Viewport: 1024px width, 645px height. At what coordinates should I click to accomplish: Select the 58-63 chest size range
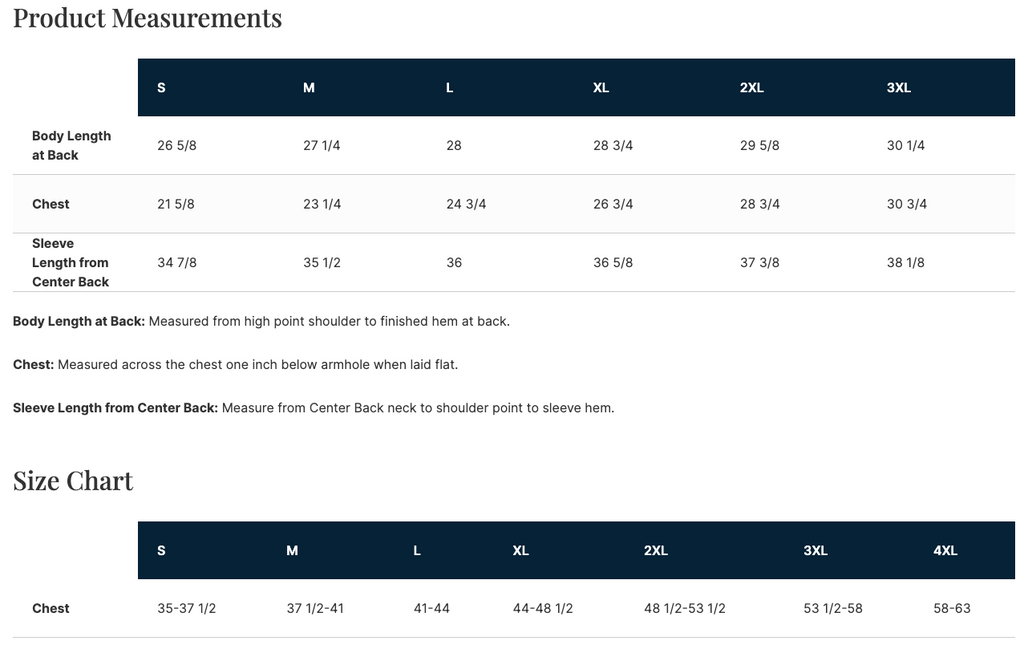click(952, 608)
